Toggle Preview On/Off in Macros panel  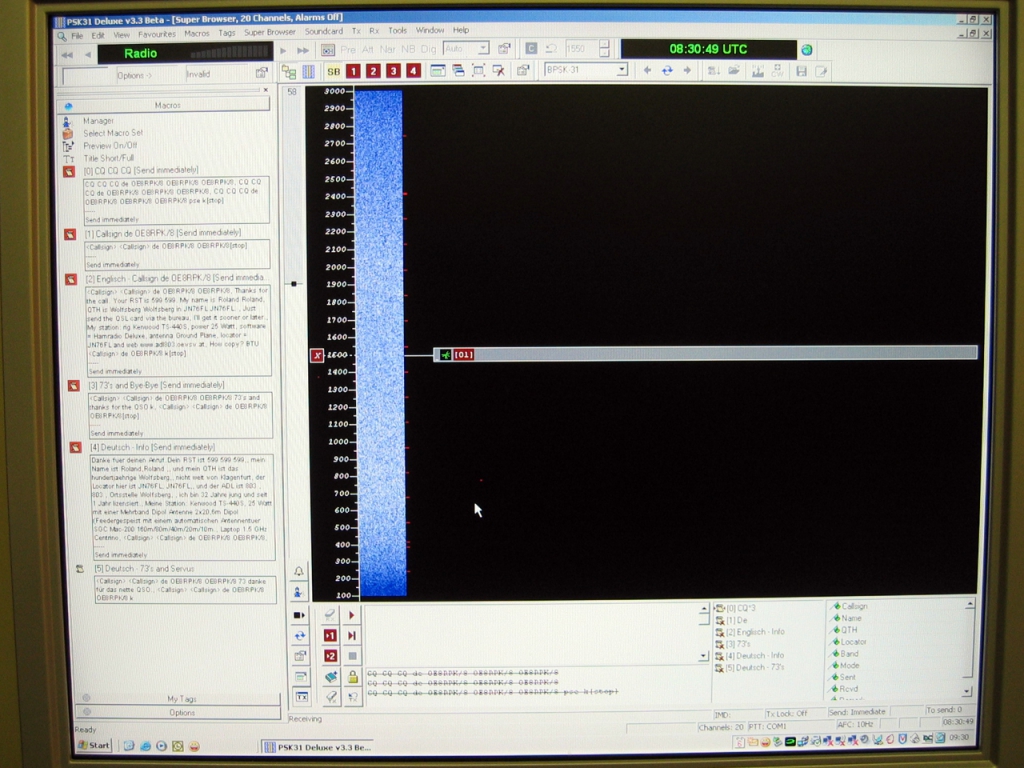(111, 145)
